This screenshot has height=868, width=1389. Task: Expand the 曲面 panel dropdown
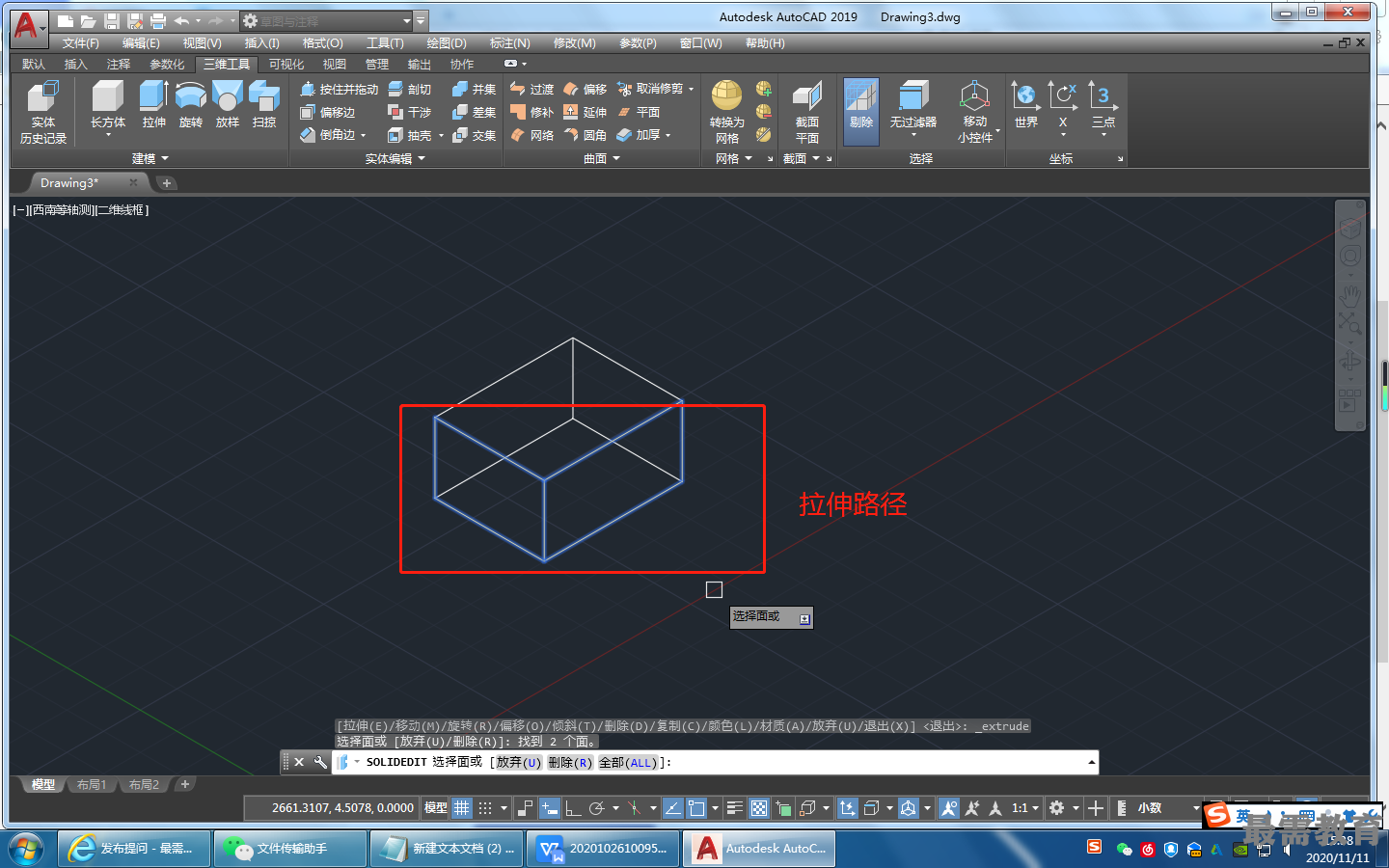(x=602, y=158)
